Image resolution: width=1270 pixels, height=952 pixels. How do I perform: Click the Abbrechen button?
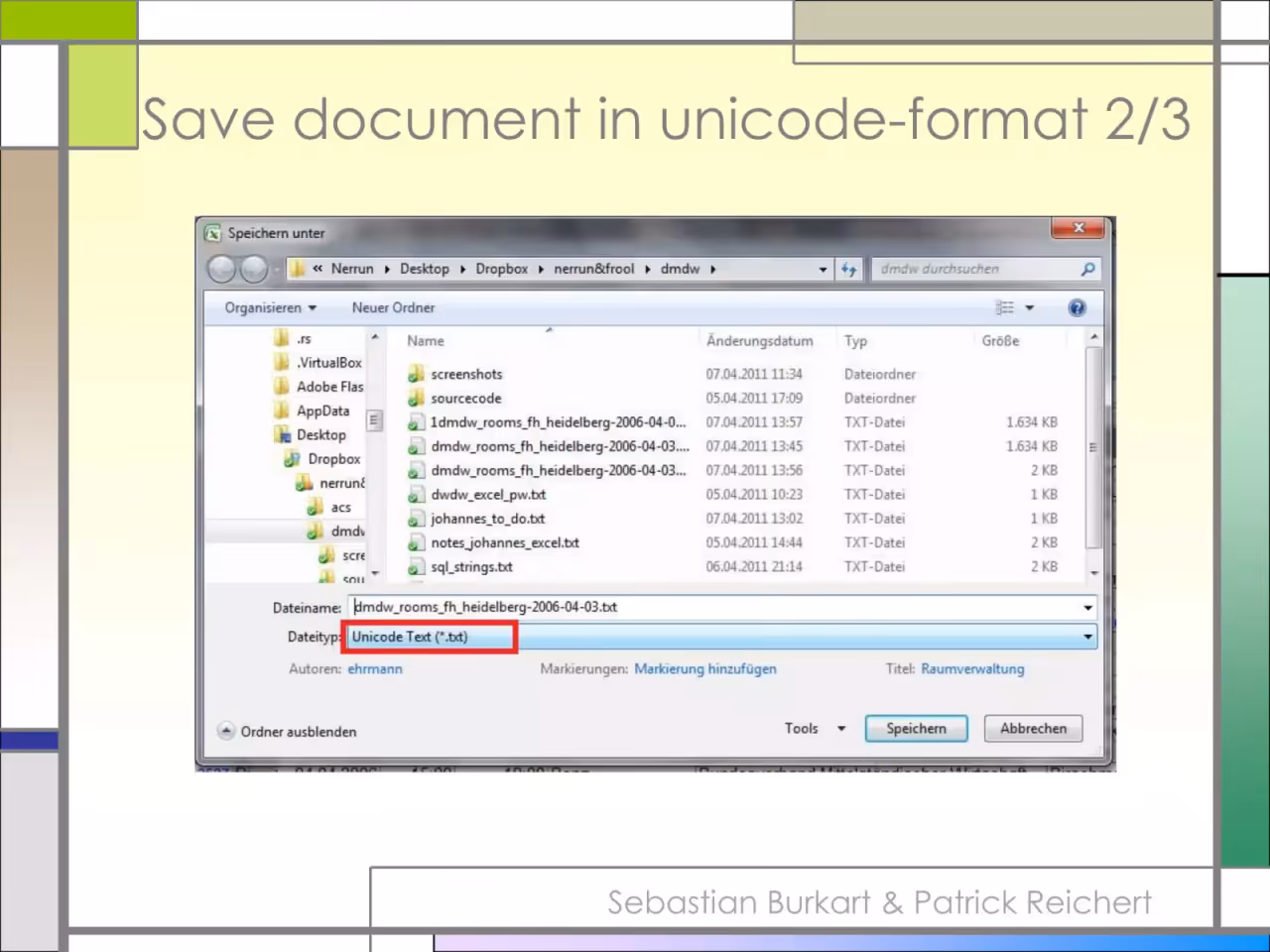[1033, 728]
